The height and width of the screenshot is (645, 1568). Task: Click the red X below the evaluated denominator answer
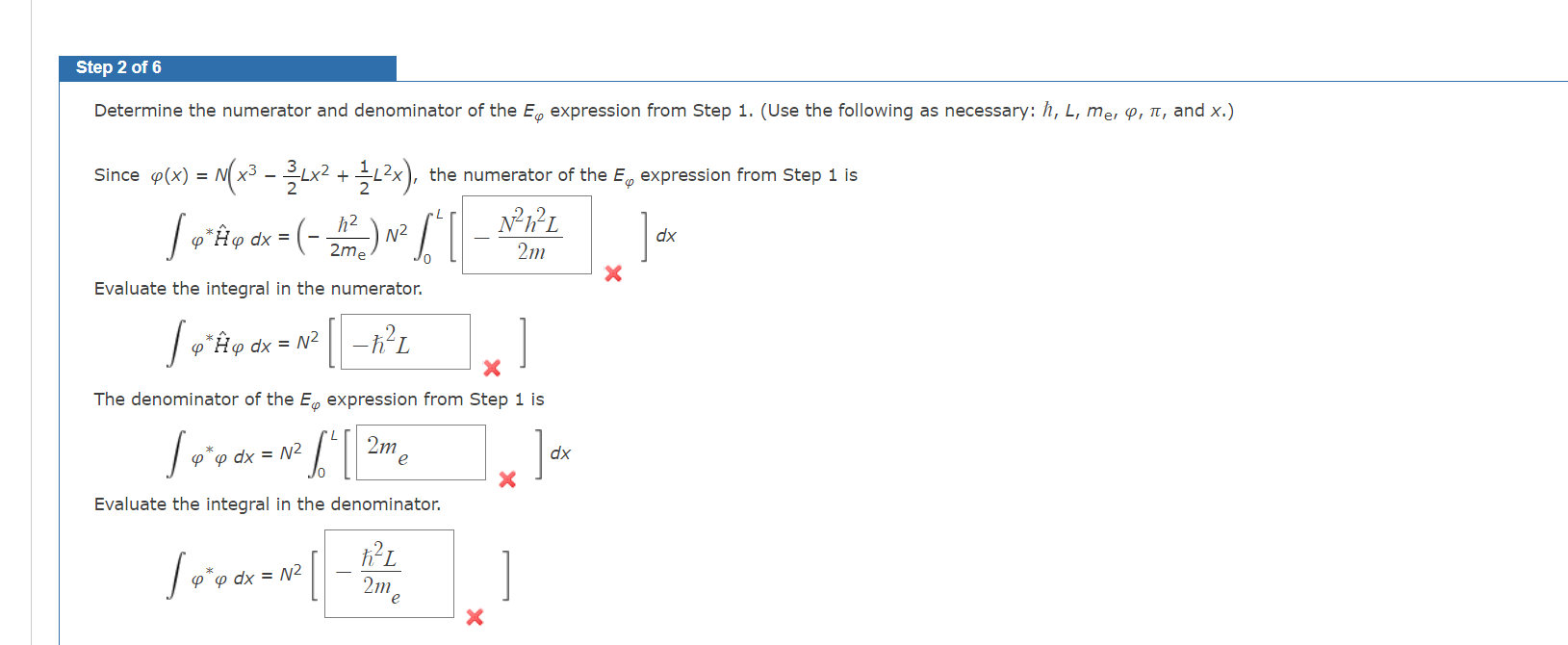(x=473, y=618)
